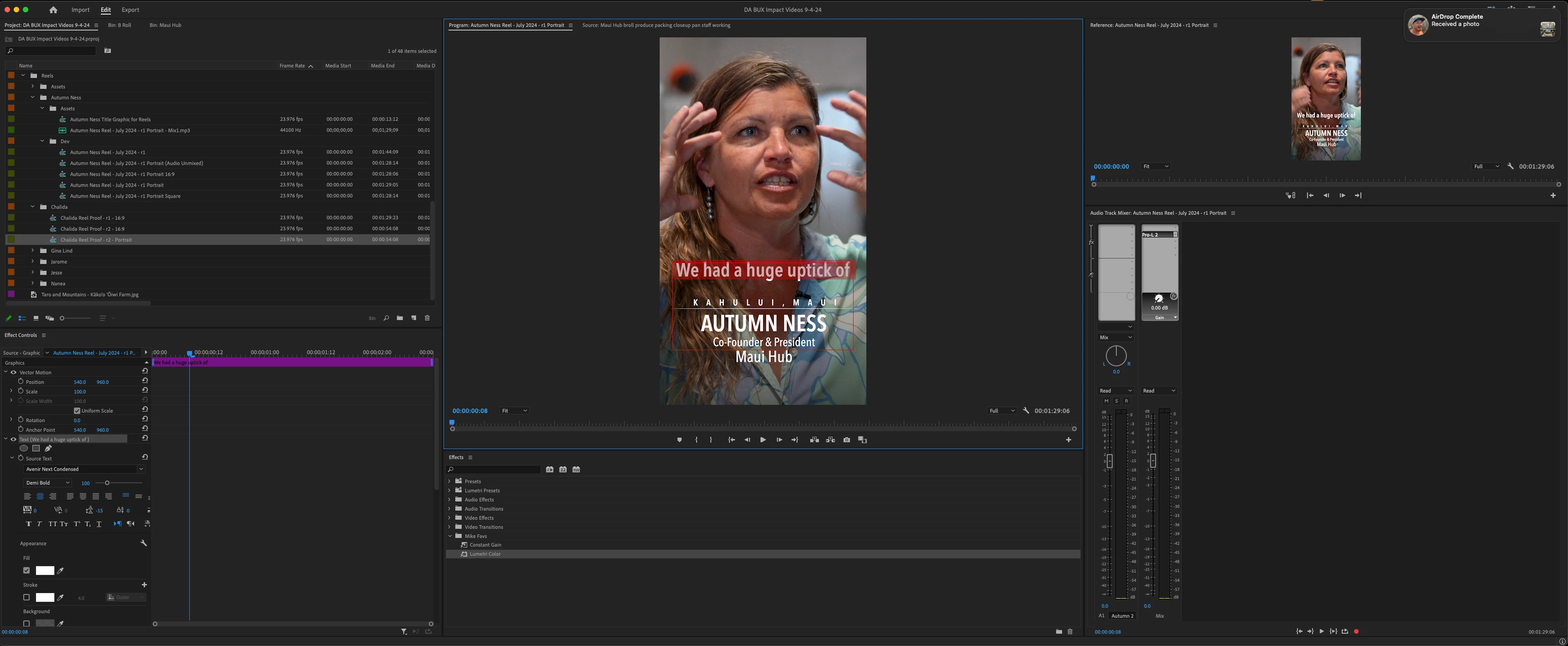Click the New Bin icon in Project panel

click(x=399, y=318)
